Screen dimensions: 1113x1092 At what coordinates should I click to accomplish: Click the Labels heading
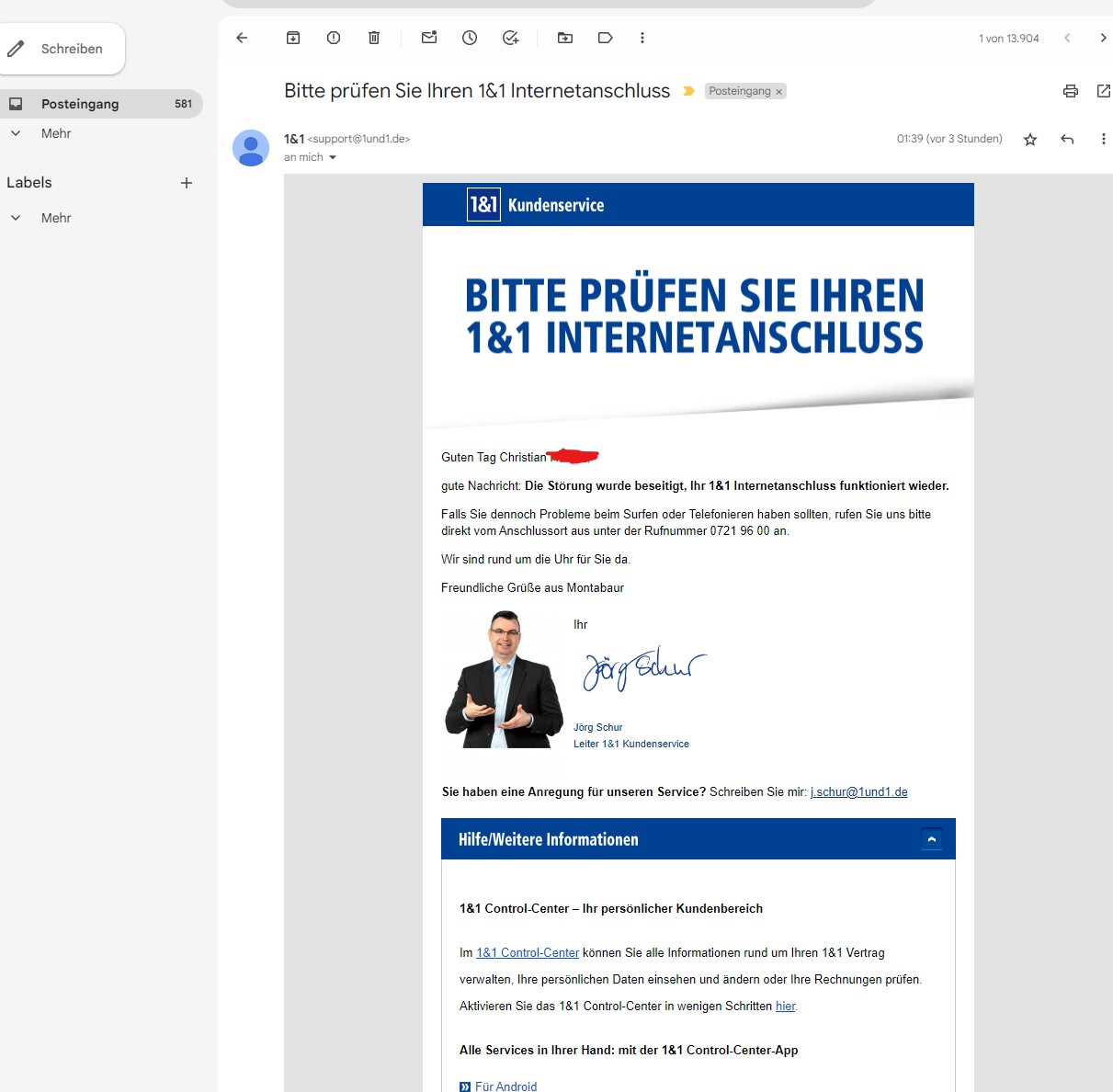pos(29,183)
